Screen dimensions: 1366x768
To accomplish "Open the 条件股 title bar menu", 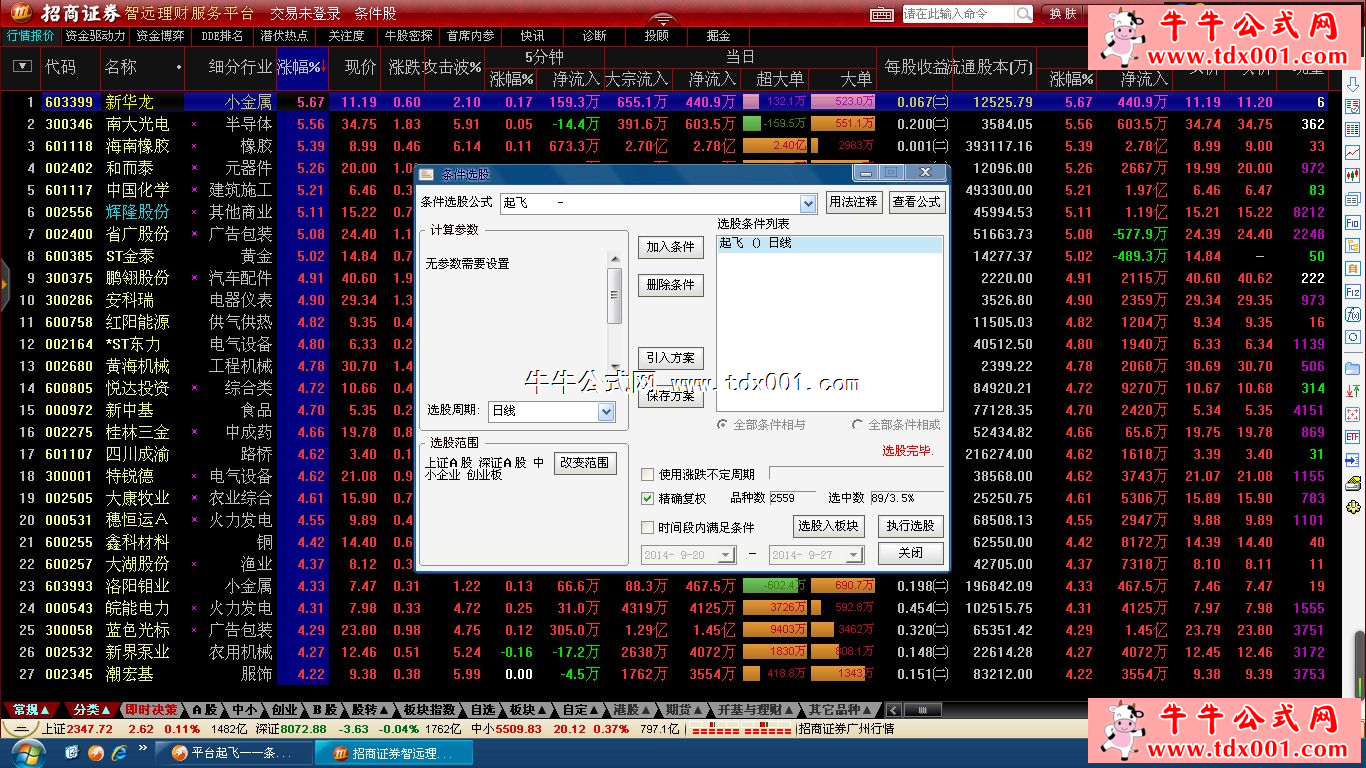I will point(376,14).
